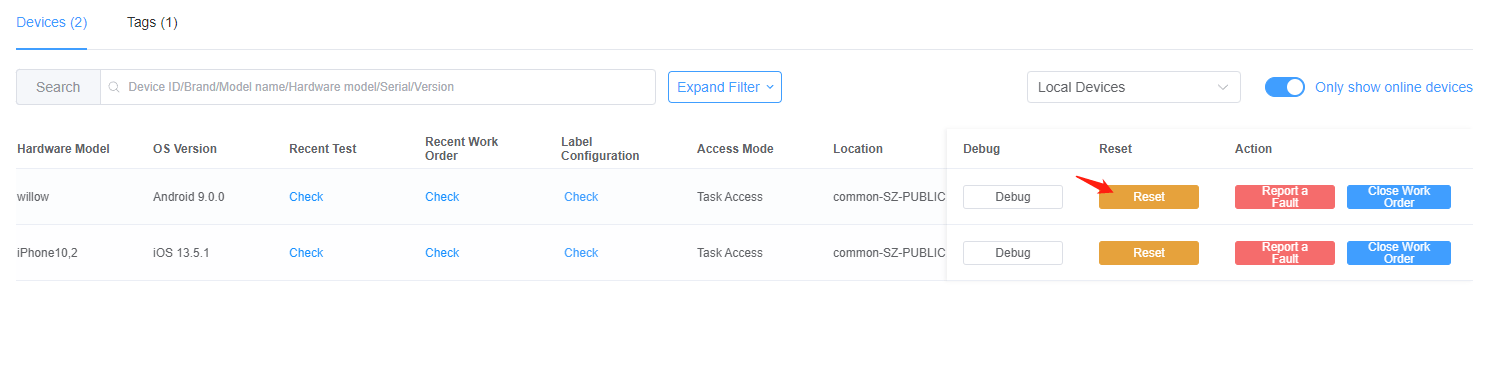The image size is (1486, 373).
Task: Click Recent Work Order Check for iPhone10,2
Action: [x=442, y=253]
